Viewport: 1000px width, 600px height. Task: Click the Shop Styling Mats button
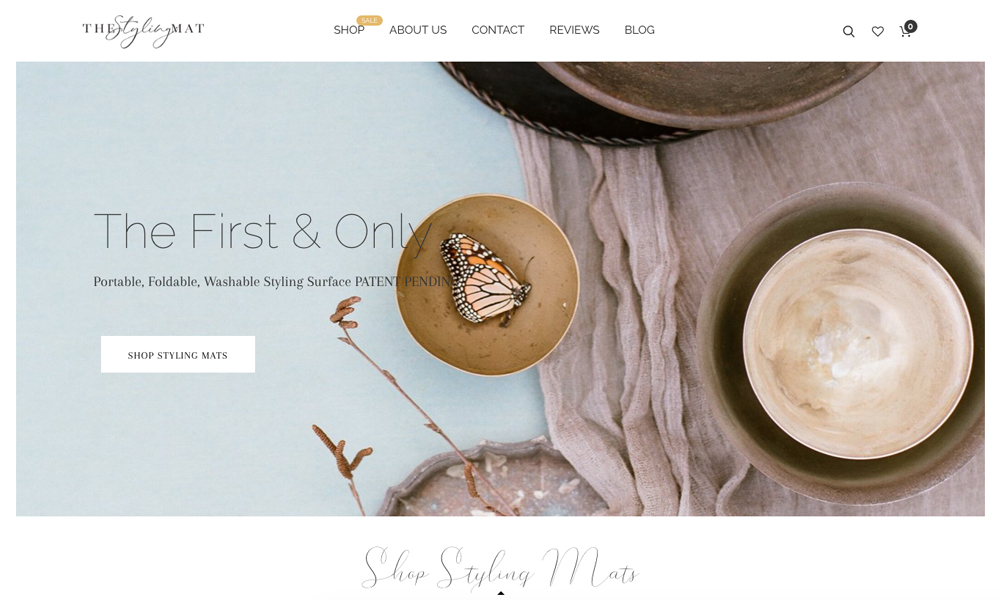[x=178, y=355]
